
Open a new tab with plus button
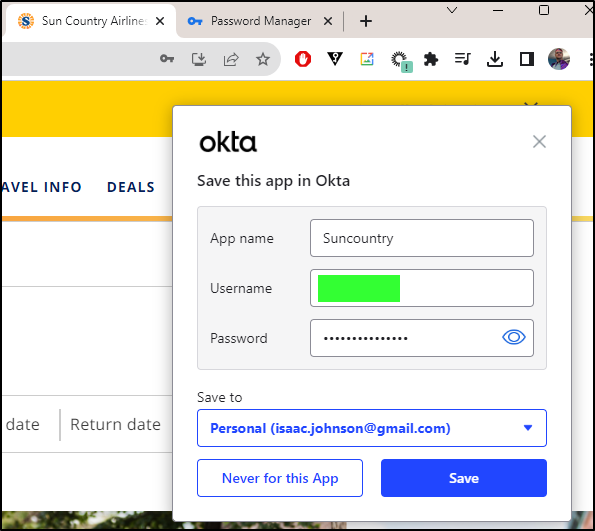(366, 21)
